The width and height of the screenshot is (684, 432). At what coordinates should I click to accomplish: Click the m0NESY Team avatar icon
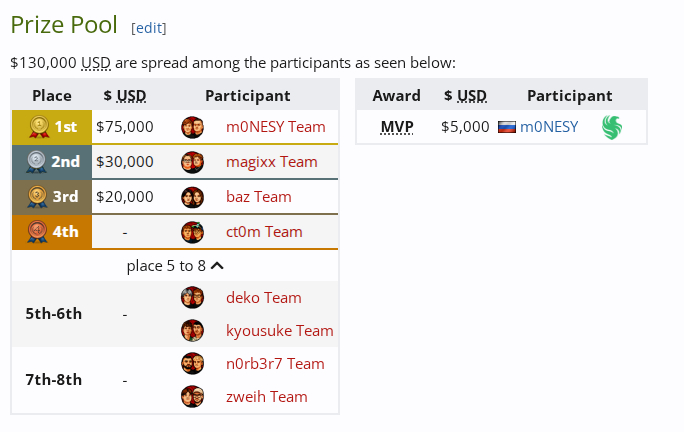click(x=193, y=127)
